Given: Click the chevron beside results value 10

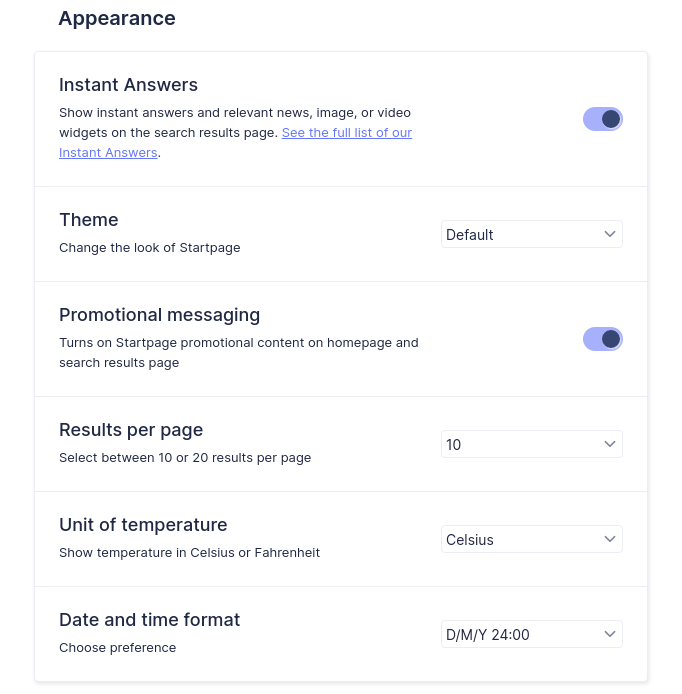Looking at the screenshot, I should click(610, 443).
